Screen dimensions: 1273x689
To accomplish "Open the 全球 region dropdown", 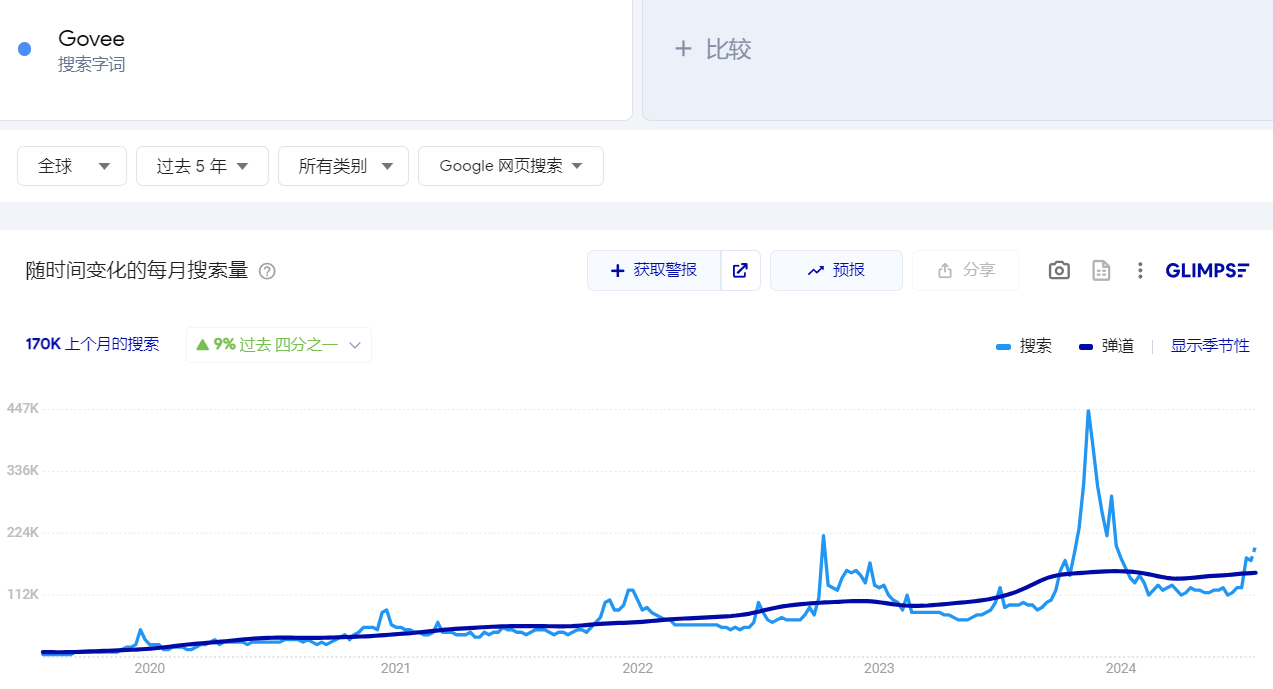I will [x=72, y=166].
